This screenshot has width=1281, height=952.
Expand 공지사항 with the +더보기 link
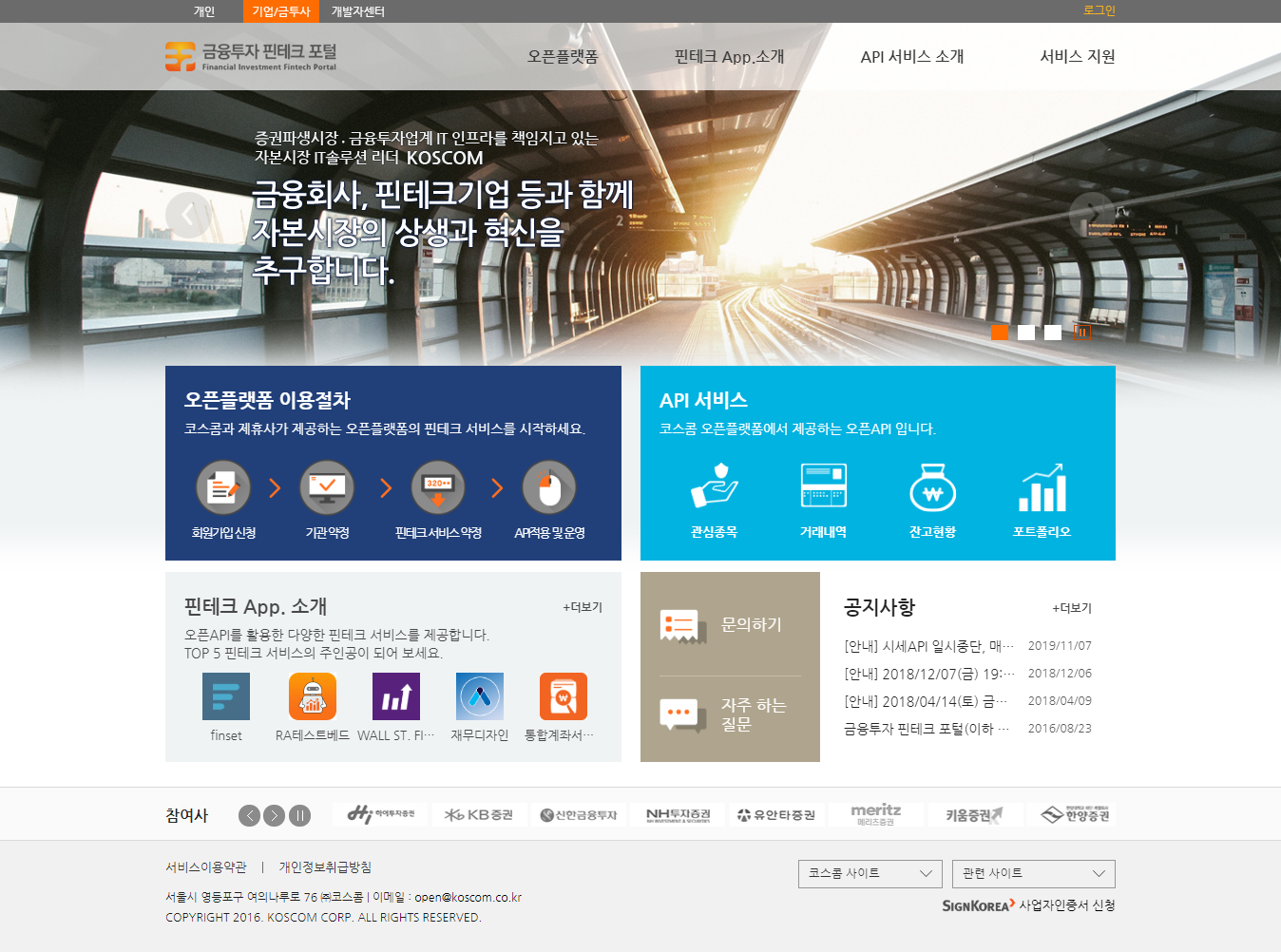click(1071, 608)
